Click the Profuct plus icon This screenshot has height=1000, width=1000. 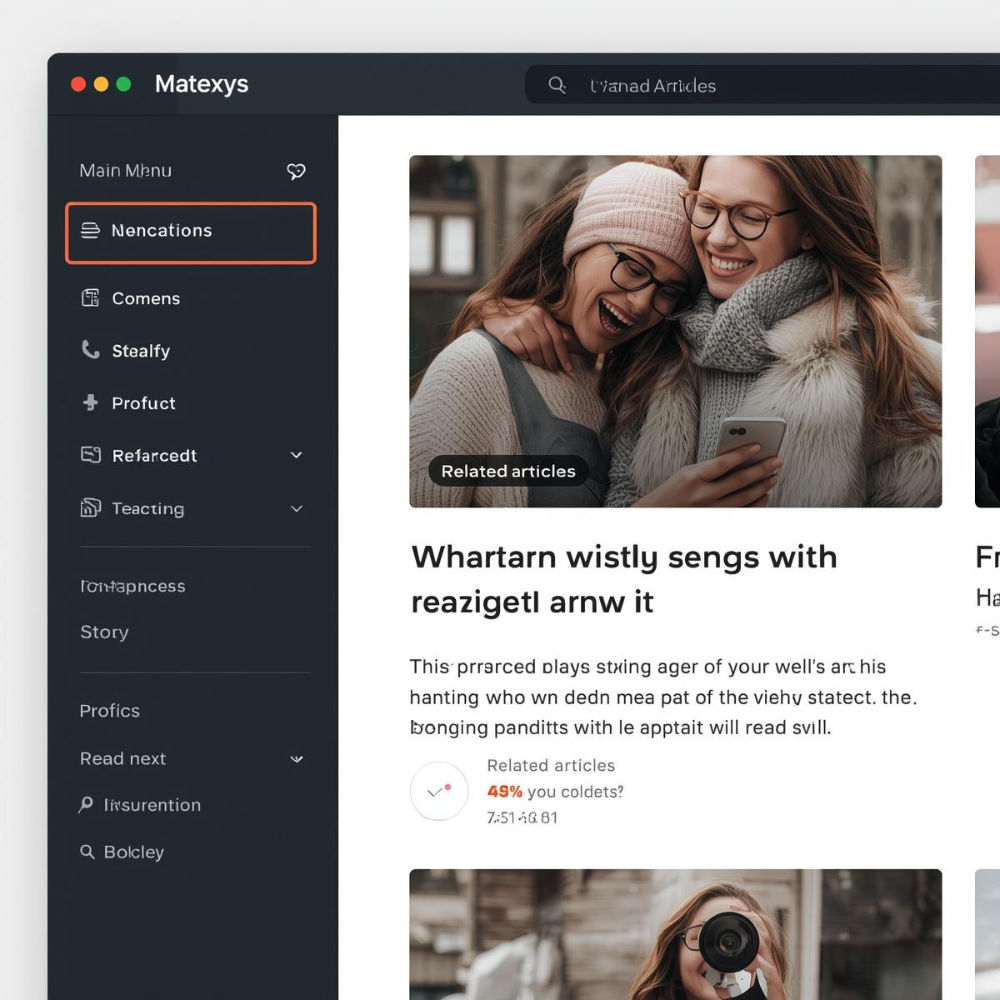90,403
